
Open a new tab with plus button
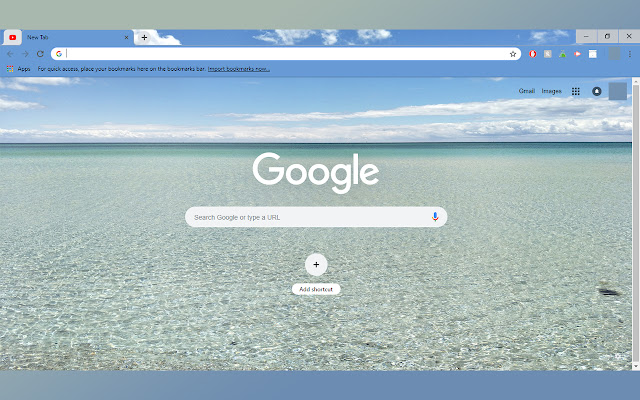point(144,38)
